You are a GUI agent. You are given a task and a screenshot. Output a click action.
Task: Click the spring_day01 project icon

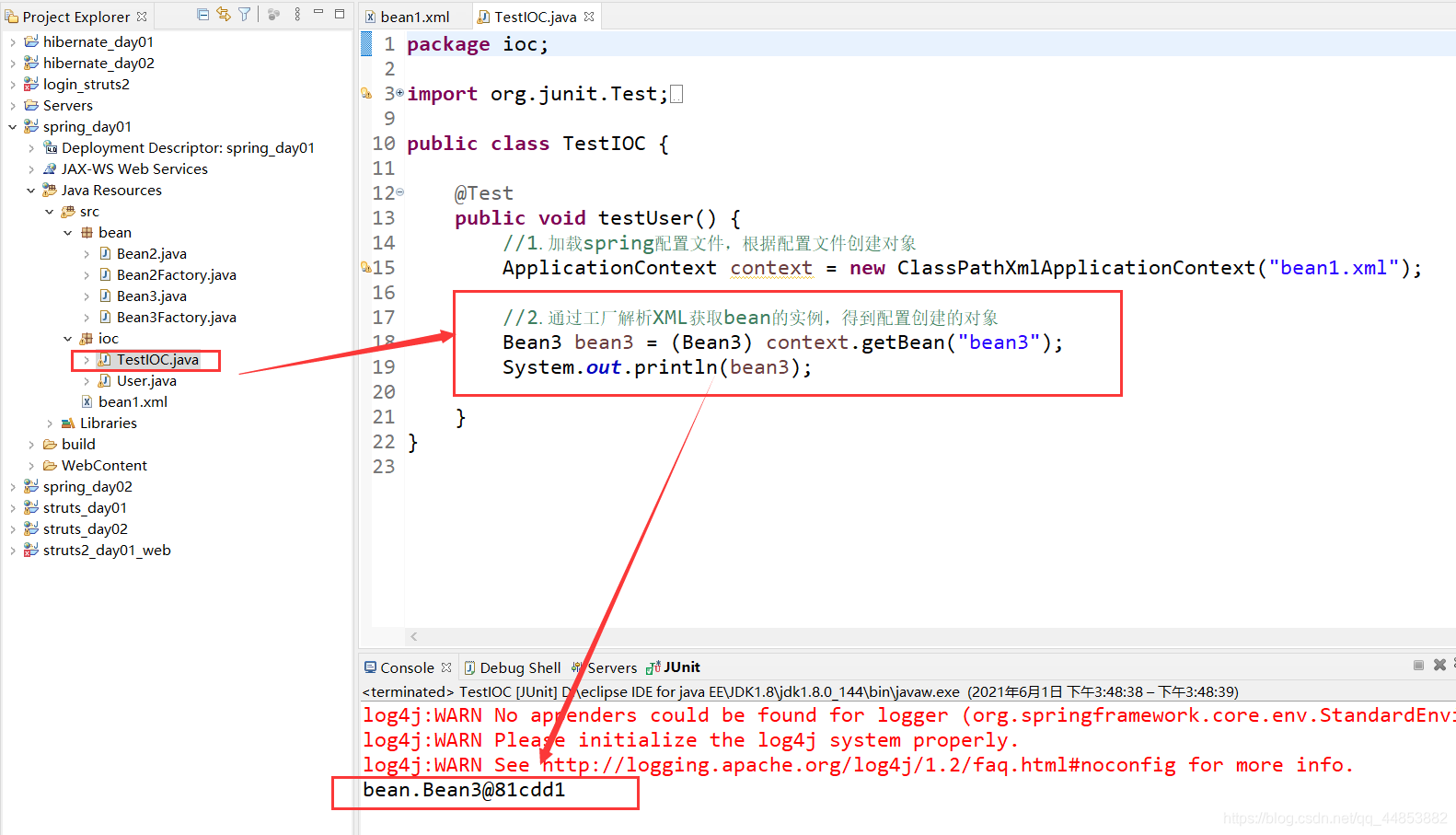(x=31, y=127)
